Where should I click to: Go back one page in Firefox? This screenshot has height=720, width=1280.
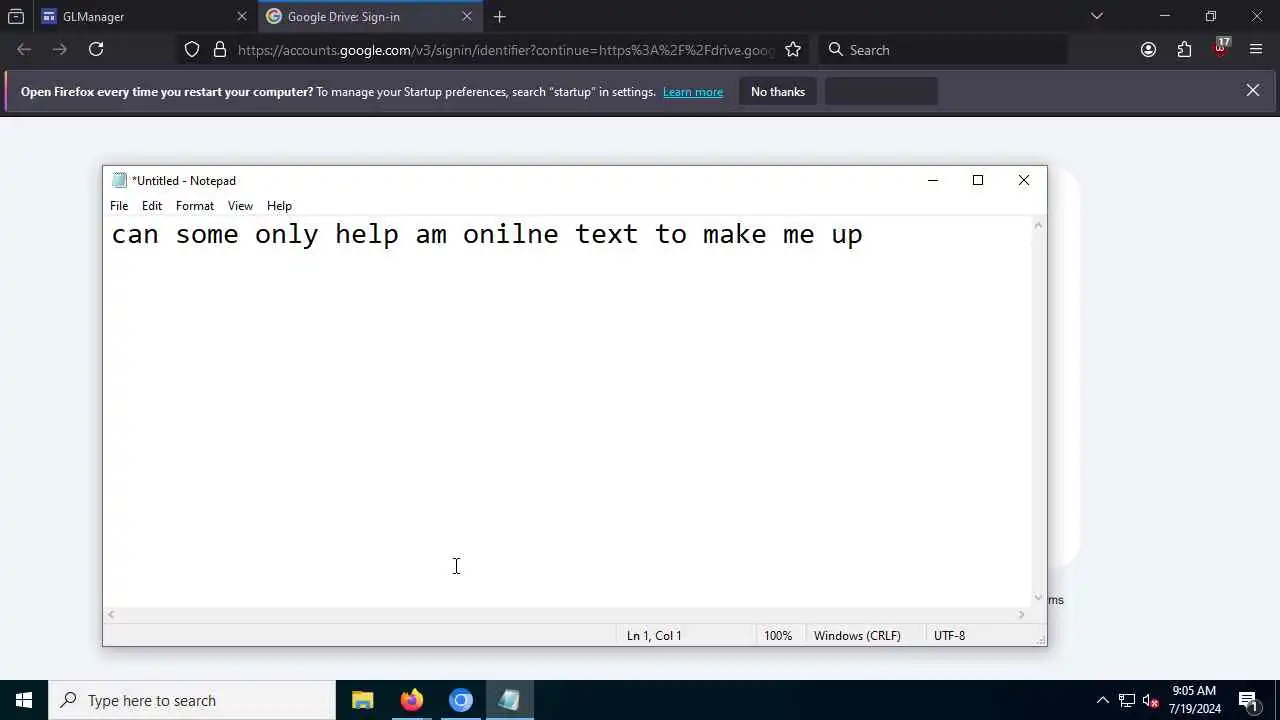(24, 49)
